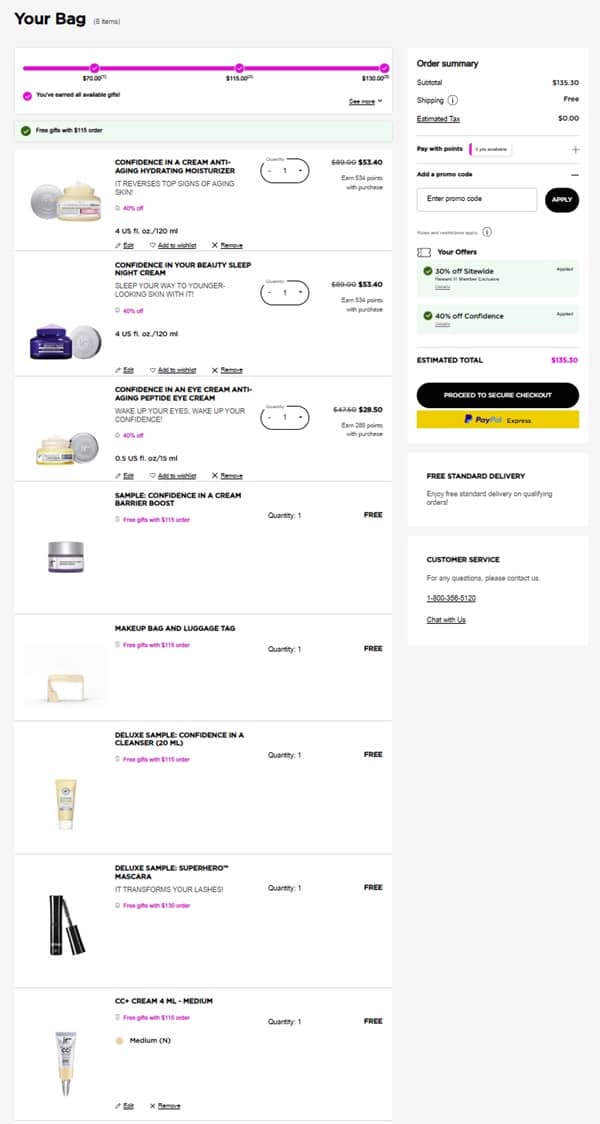Decrease quantity of Beauty Sleep Night Cream
This screenshot has width=600, height=1124.
coord(270,293)
